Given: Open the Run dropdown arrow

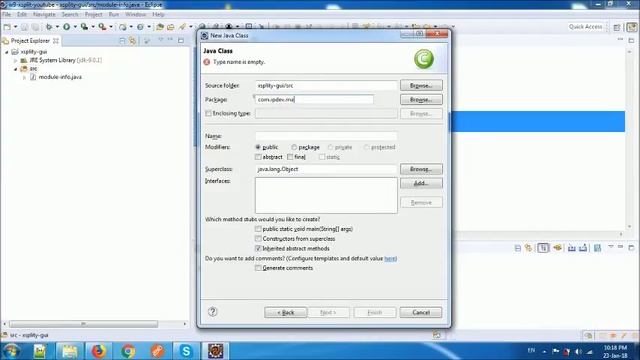Looking at the screenshot, I should pyautogui.click(x=75, y=27).
